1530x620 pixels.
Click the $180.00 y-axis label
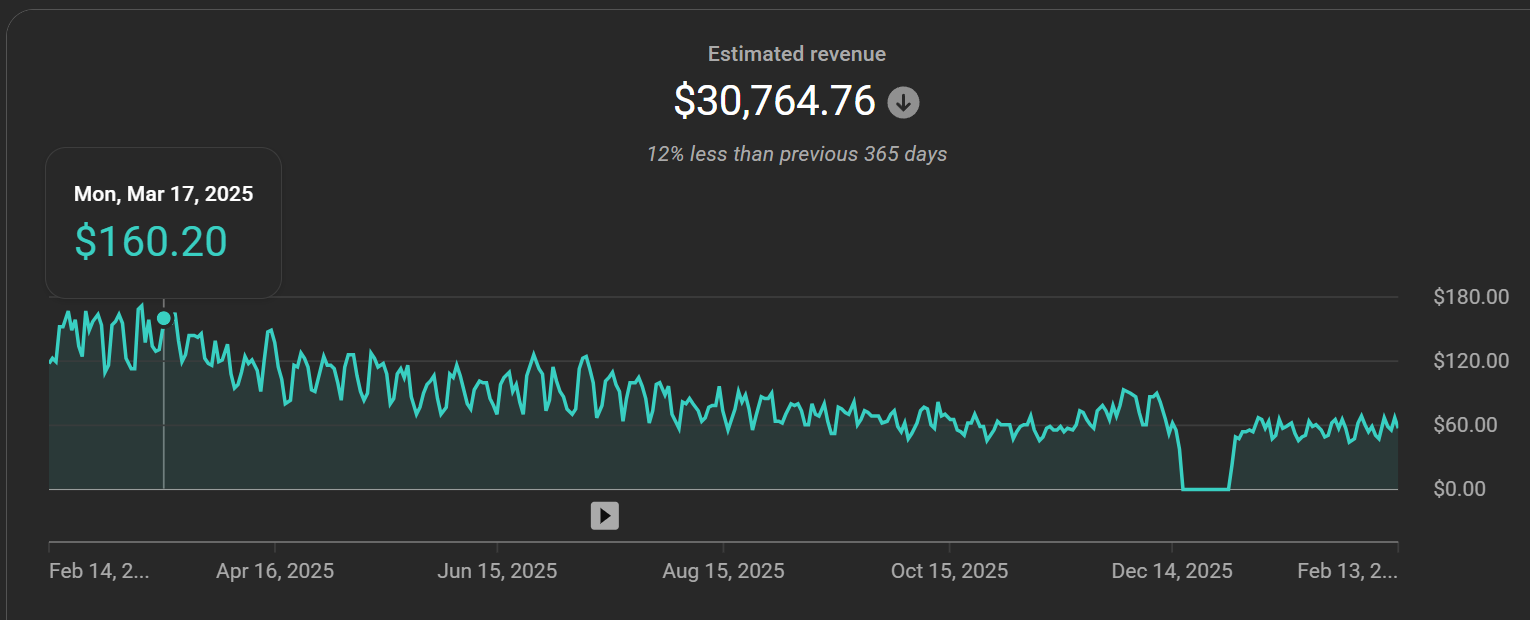pyautogui.click(x=1470, y=297)
